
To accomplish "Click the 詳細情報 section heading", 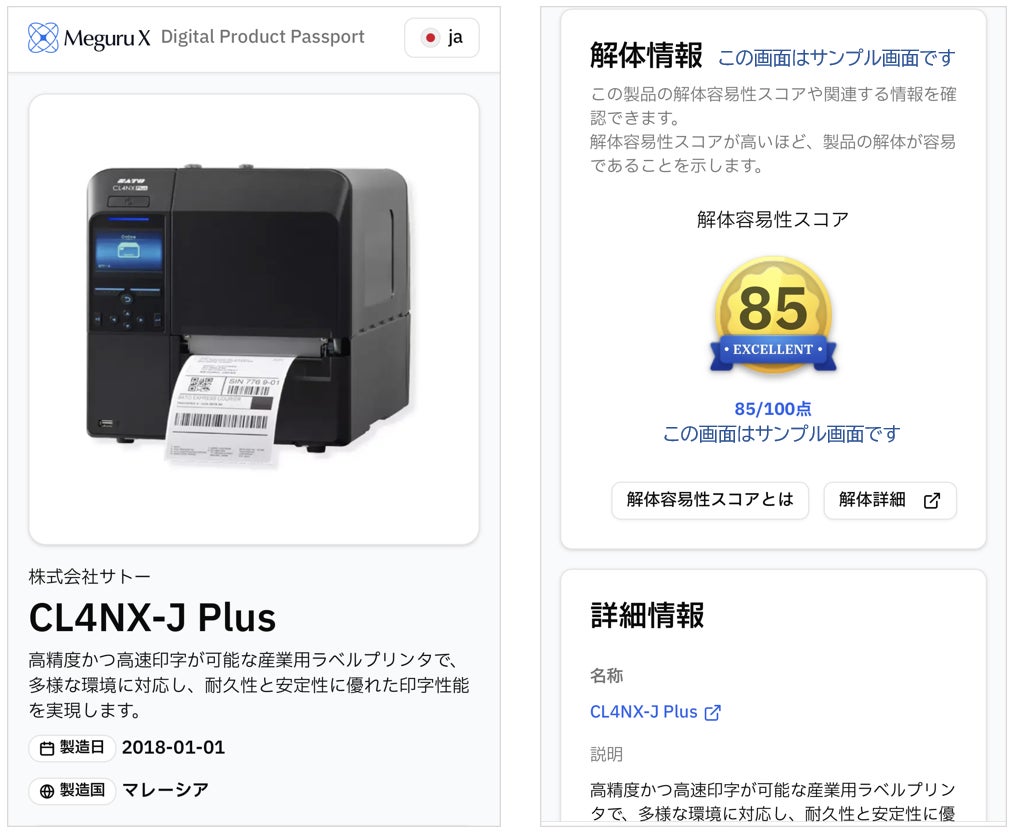I will pos(647,615).
